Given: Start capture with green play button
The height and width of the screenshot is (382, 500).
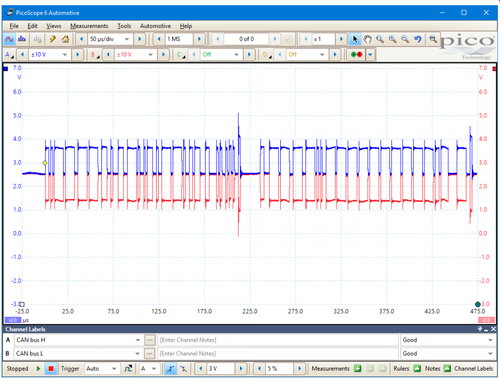Looking at the screenshot, I should [x=38, y=369].
